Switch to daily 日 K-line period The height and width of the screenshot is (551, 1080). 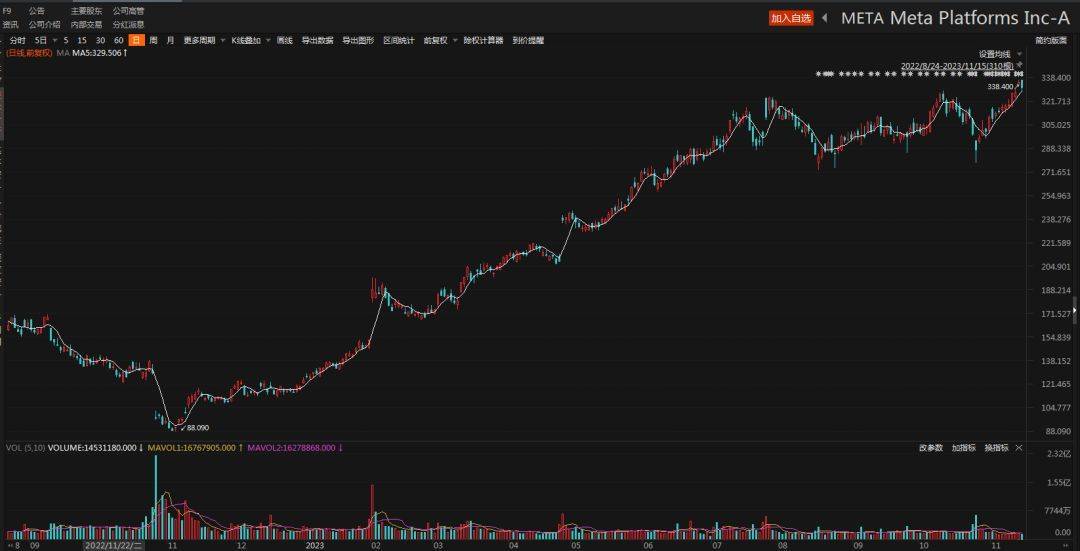pyautogui.click(x=137, y=40)
